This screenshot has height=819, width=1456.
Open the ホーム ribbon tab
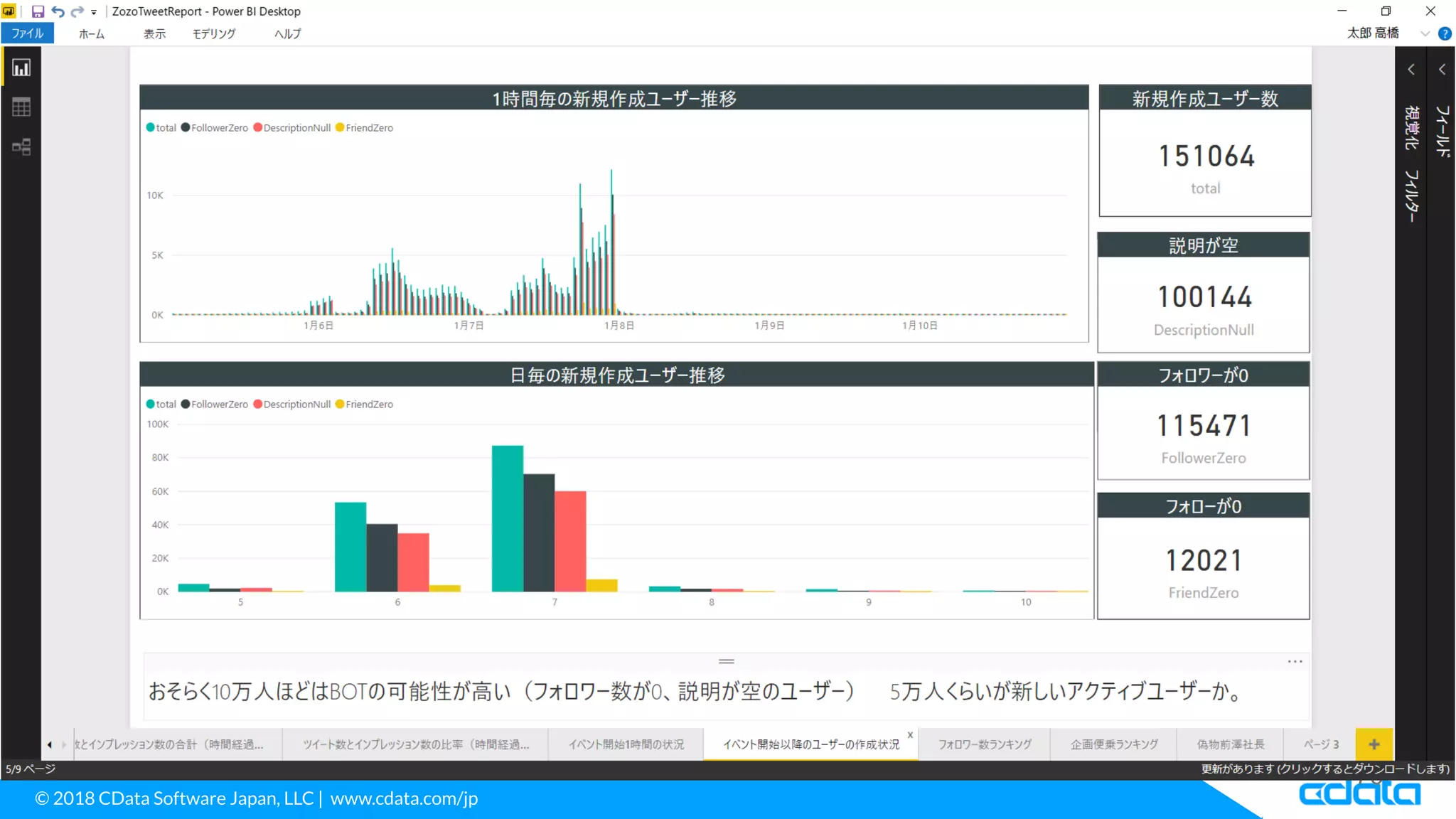coord(91,33)
